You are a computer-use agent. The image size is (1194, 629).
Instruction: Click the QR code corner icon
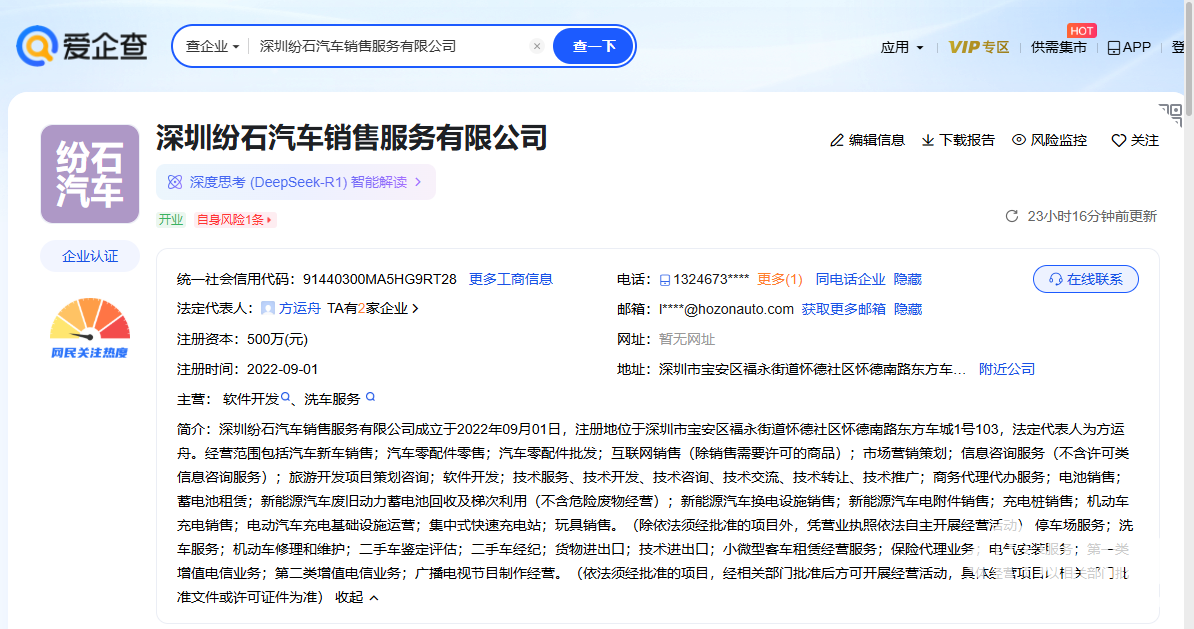point(1170,114)
